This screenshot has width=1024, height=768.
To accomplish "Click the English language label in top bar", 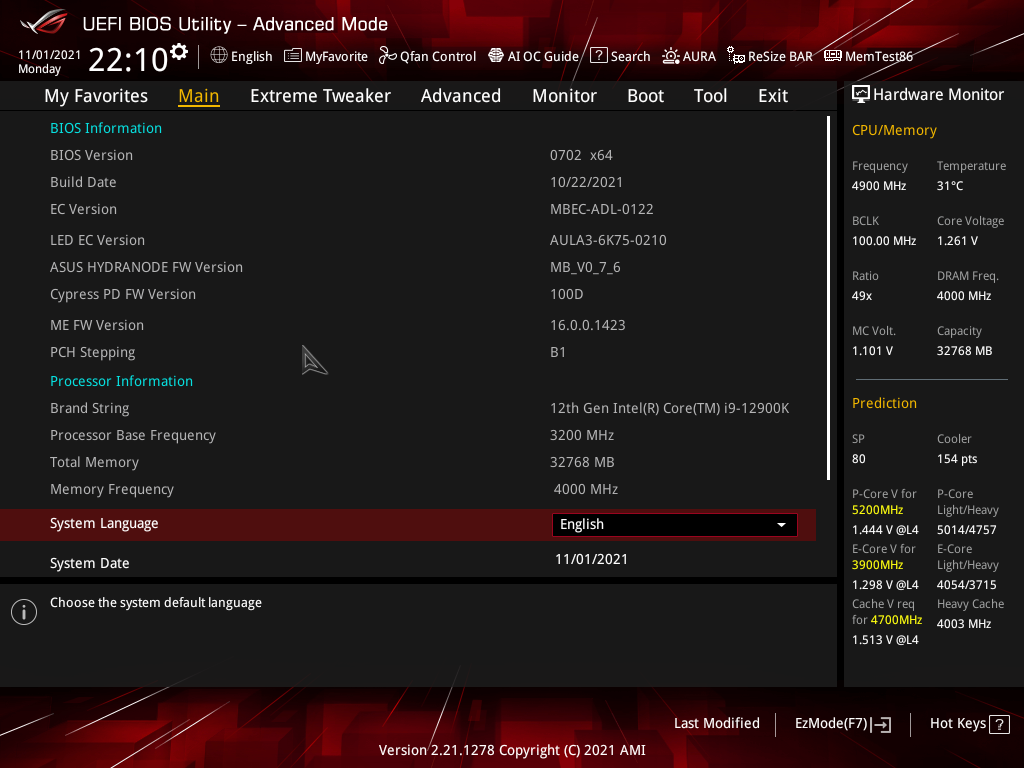I will pyautogui.click(x=251, y=57).
